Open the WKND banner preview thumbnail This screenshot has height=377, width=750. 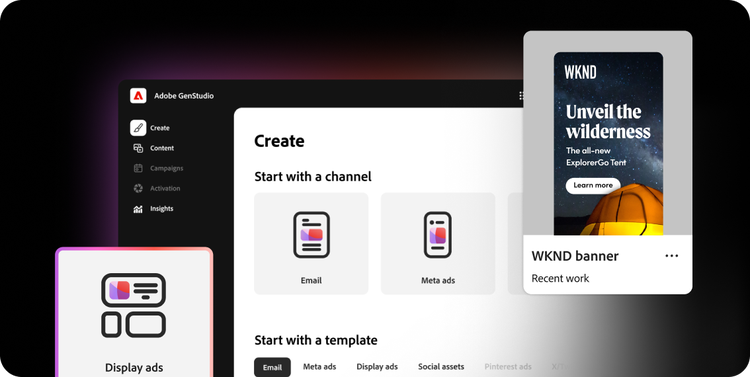(608, 144)
